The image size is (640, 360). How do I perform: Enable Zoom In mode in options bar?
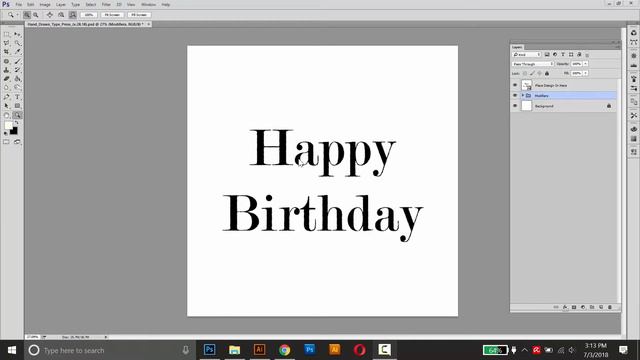[x=27, y=15]
